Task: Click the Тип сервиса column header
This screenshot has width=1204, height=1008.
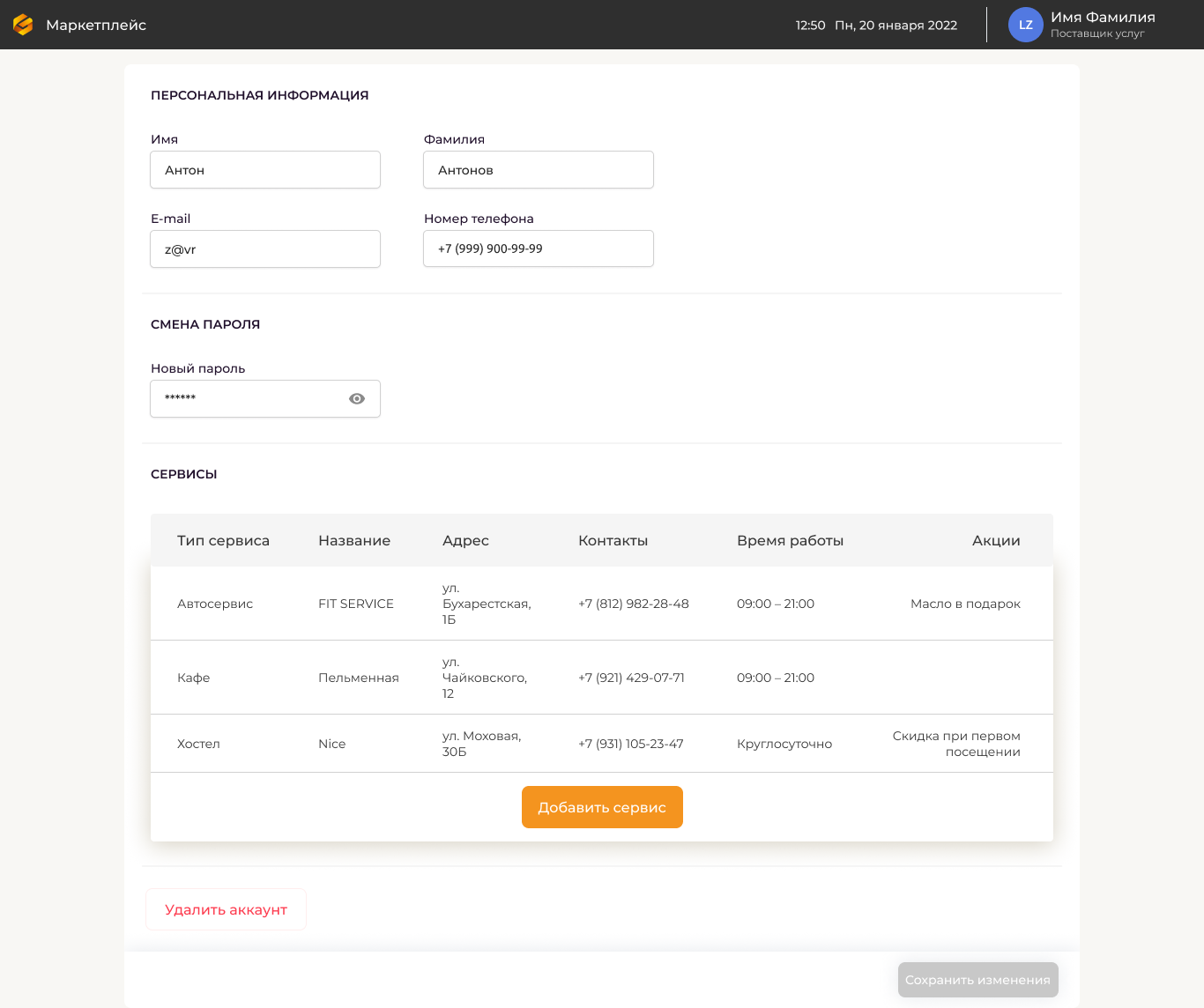Action: pyautogui.click(x=223, y=541)
